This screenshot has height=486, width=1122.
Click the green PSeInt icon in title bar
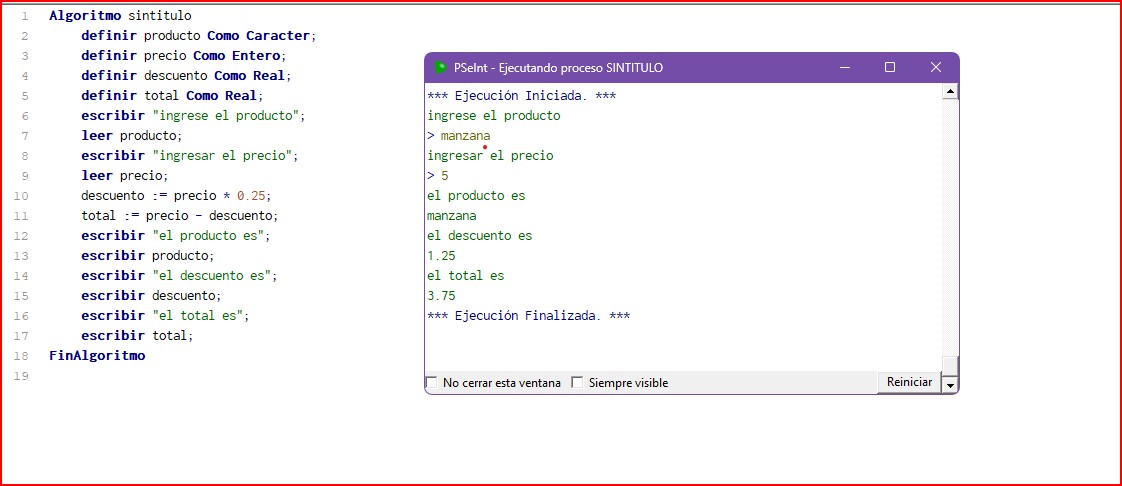click(440, 68)
